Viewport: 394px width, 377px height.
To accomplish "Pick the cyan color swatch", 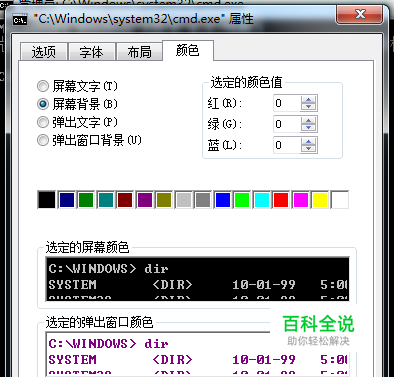I will [262, 200].
